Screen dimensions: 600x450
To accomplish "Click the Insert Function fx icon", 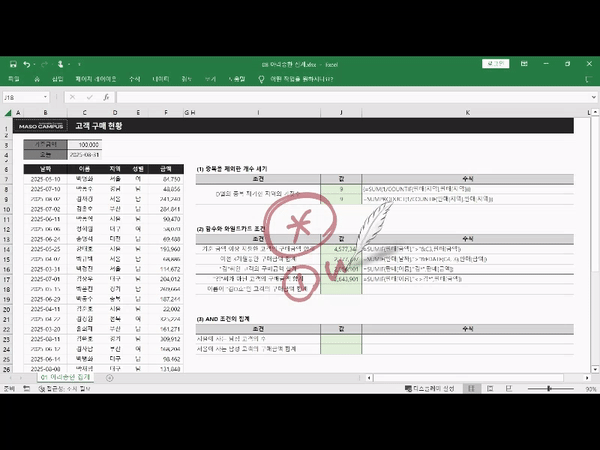I will pyautogui.click(x=106, y=97).
